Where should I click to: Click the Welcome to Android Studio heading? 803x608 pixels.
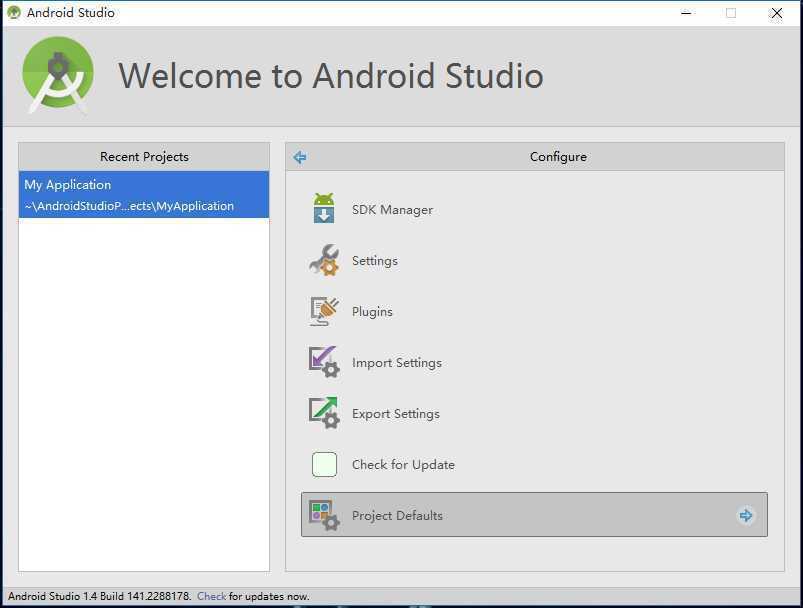click(331, 76)
